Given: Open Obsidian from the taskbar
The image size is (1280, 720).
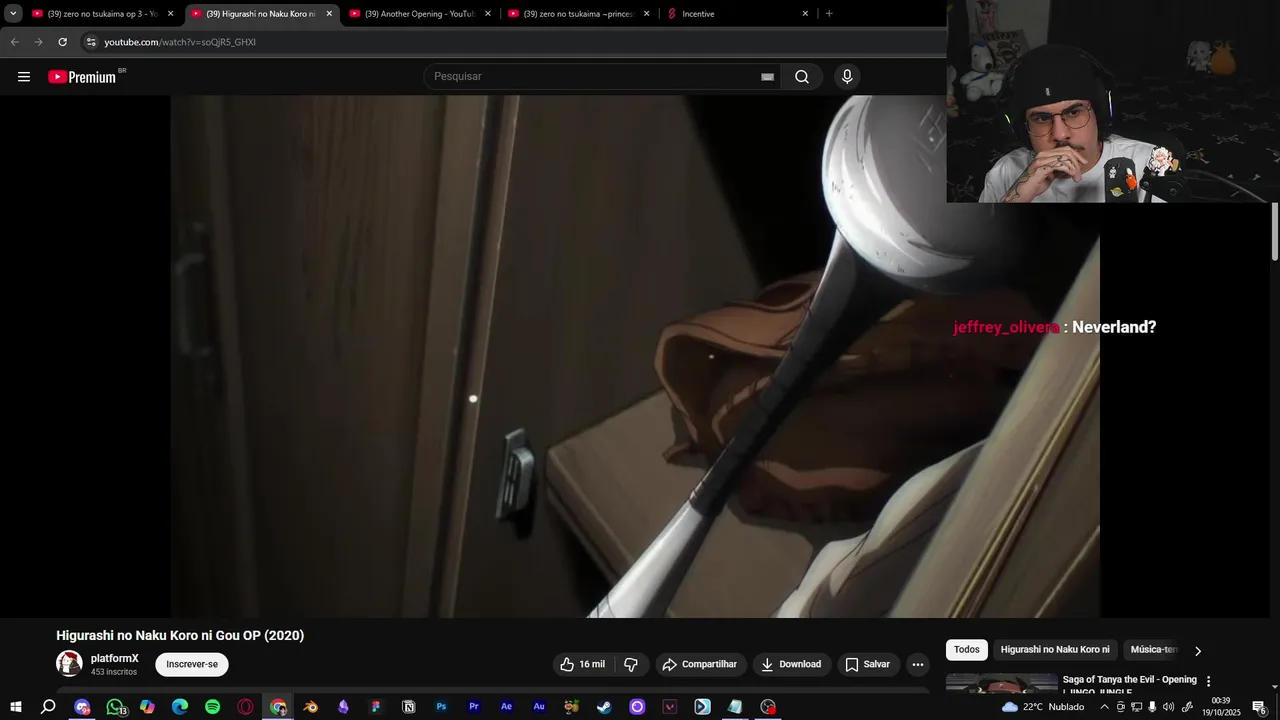Looking at the screenshot, I should pyautogui.click(x=343, y=707).
